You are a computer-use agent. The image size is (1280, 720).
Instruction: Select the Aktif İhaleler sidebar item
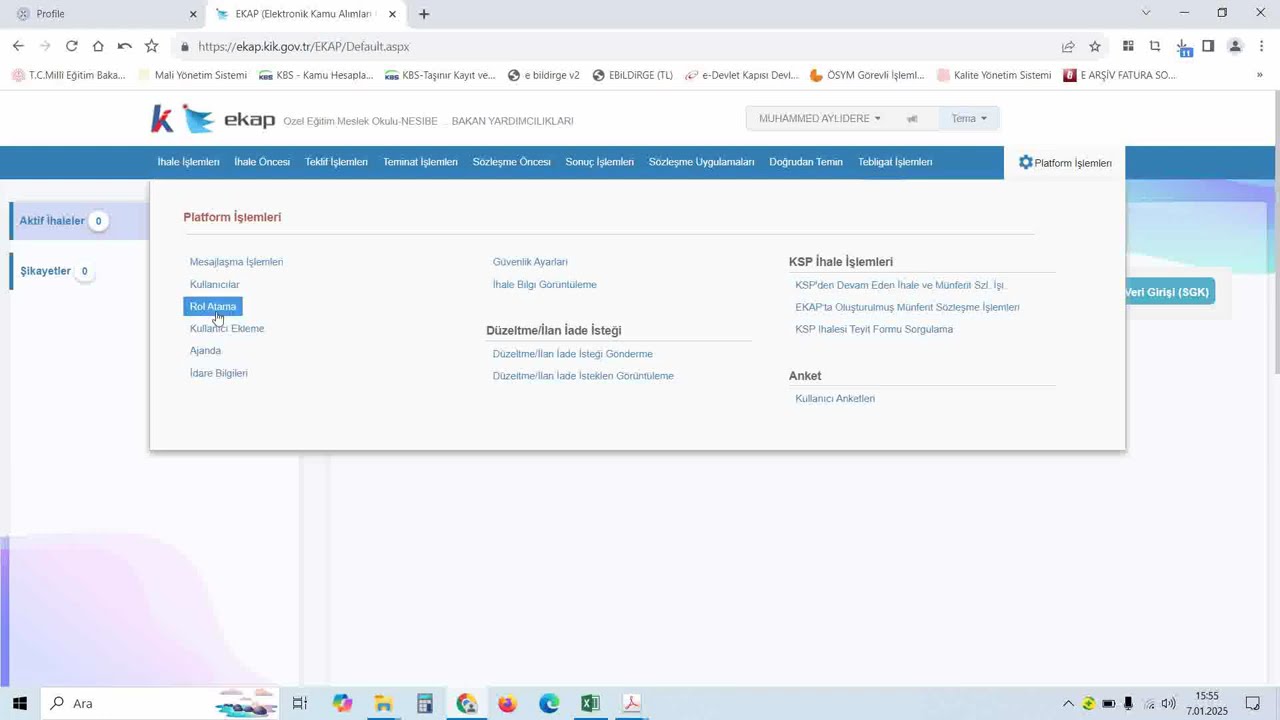coord(80,220)
